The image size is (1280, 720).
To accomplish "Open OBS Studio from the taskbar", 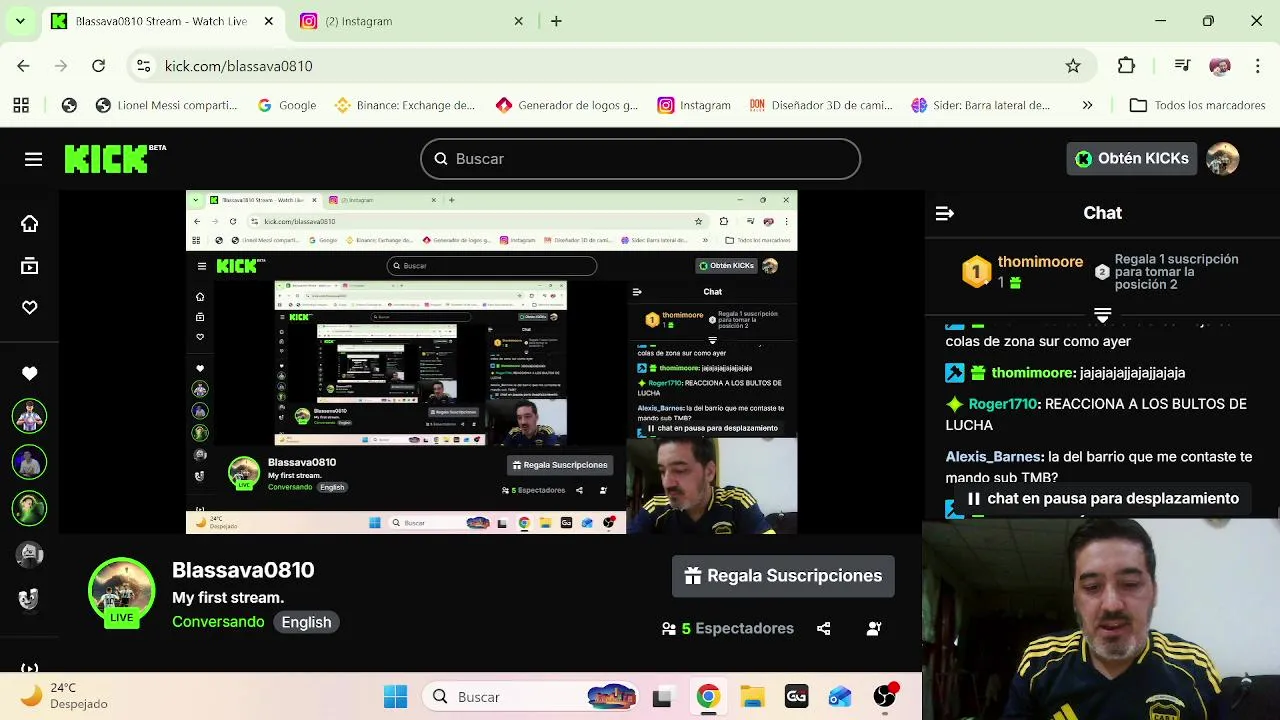I will point(884,697).
